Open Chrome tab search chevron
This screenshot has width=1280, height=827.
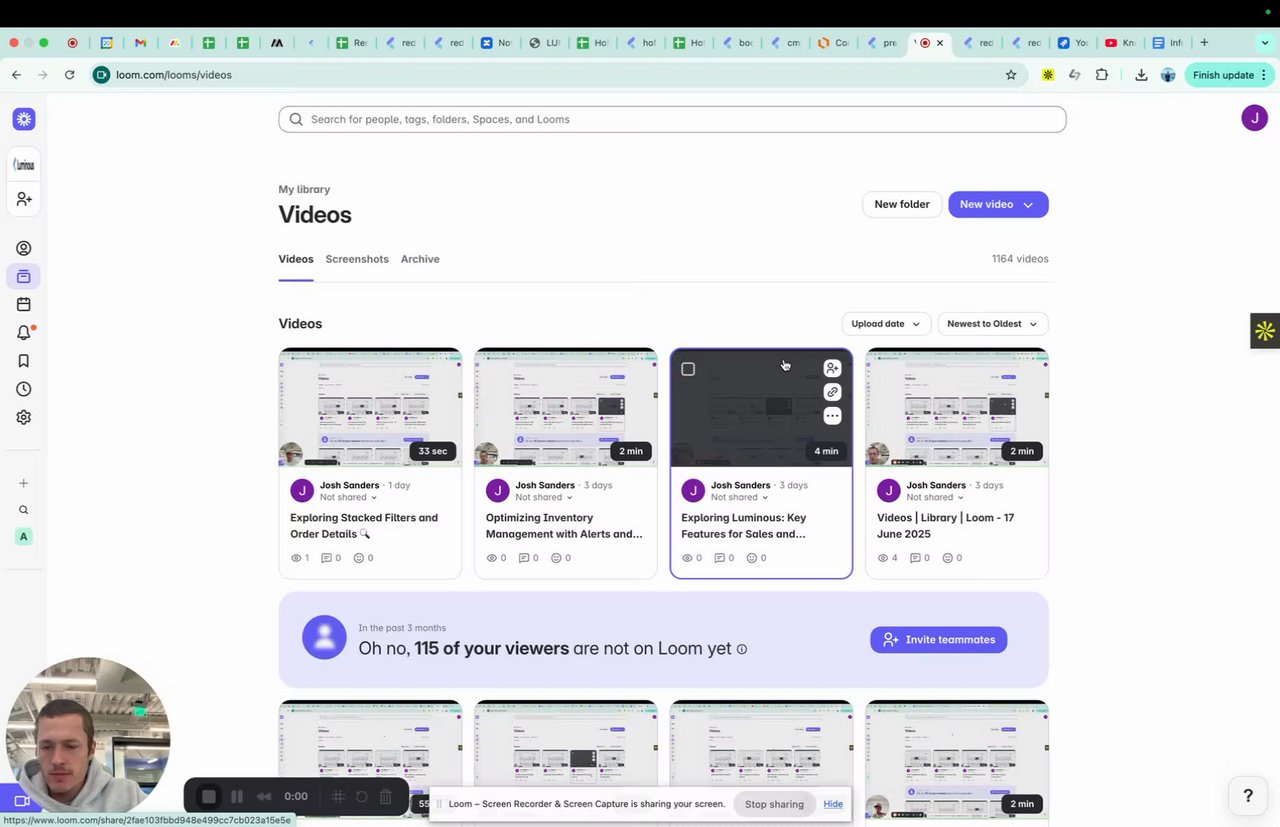pos(1266,43)
